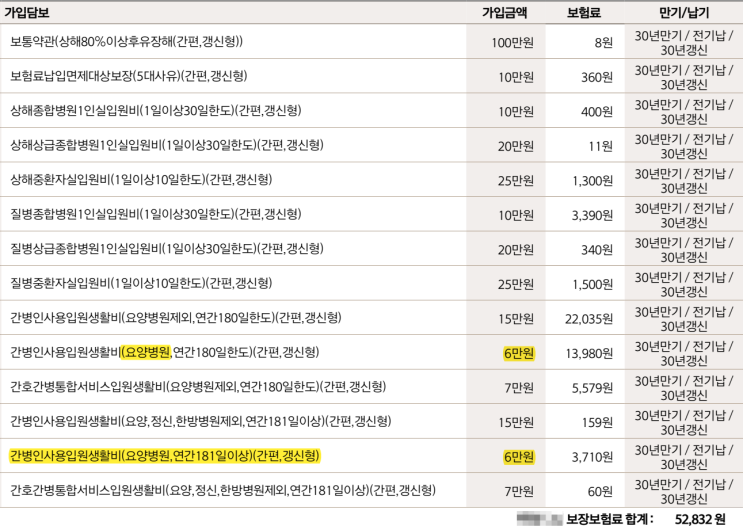Viewport: 743px width, 530px height.
Task: Select 간병인사용입원생활비(요양병원,연간180일한도) coverage name
Action: pyautogui.click(x=164, y=352)
